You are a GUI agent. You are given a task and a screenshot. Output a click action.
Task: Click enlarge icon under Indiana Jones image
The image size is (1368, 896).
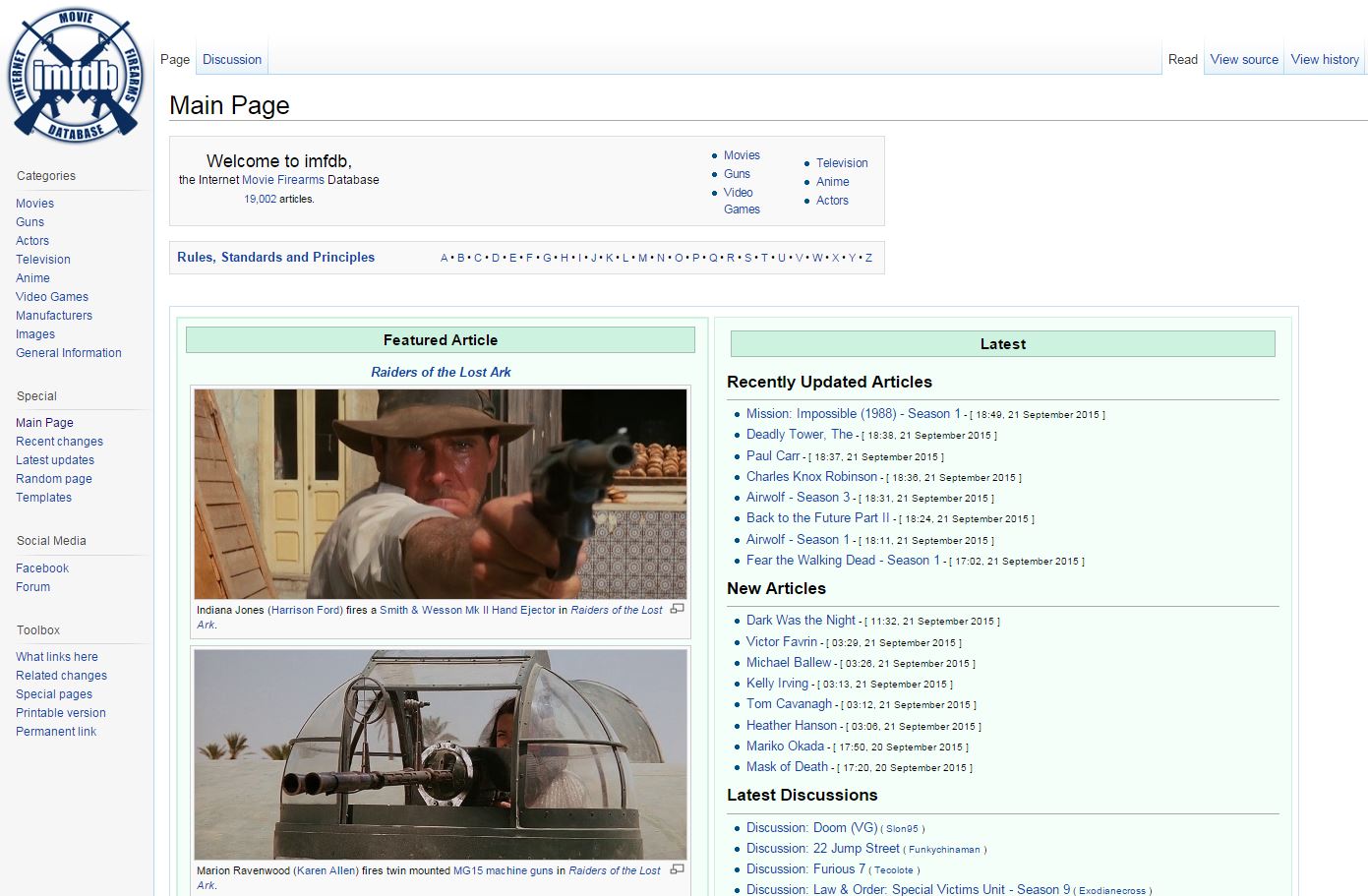point(677,609)
